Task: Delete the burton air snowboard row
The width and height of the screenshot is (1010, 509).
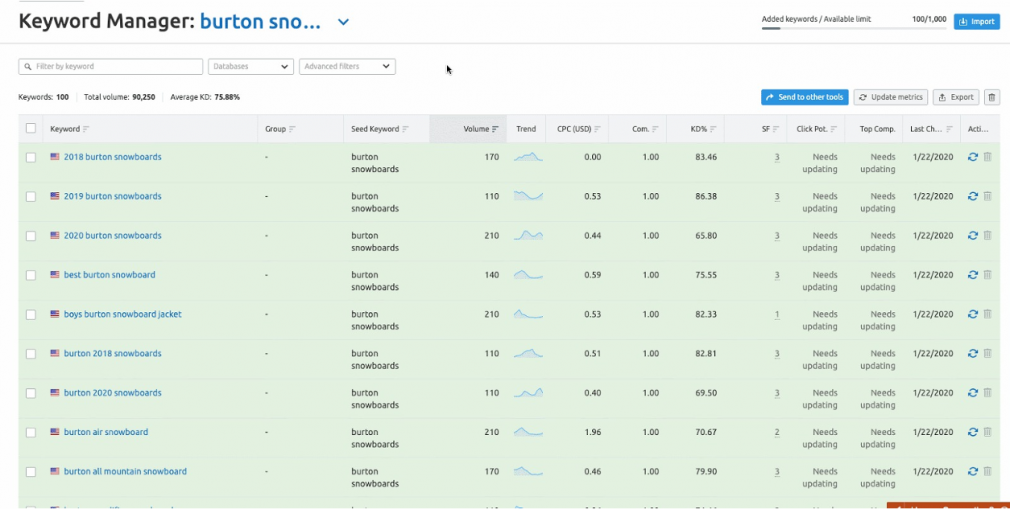Action: tap(987, 432)
